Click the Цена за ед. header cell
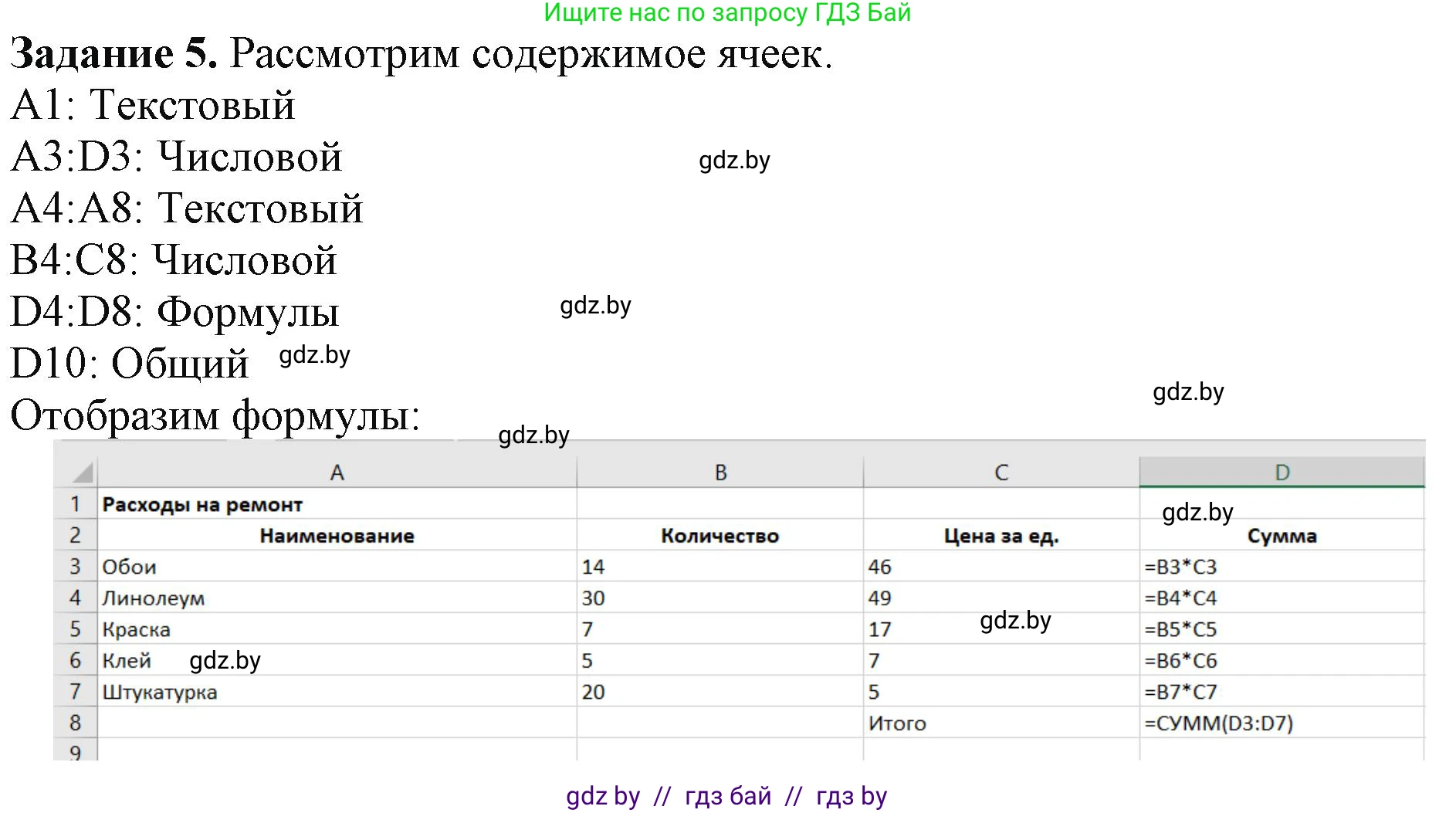The width and height of the screenshot is (1456, 813). click(x=1000, y=535)
